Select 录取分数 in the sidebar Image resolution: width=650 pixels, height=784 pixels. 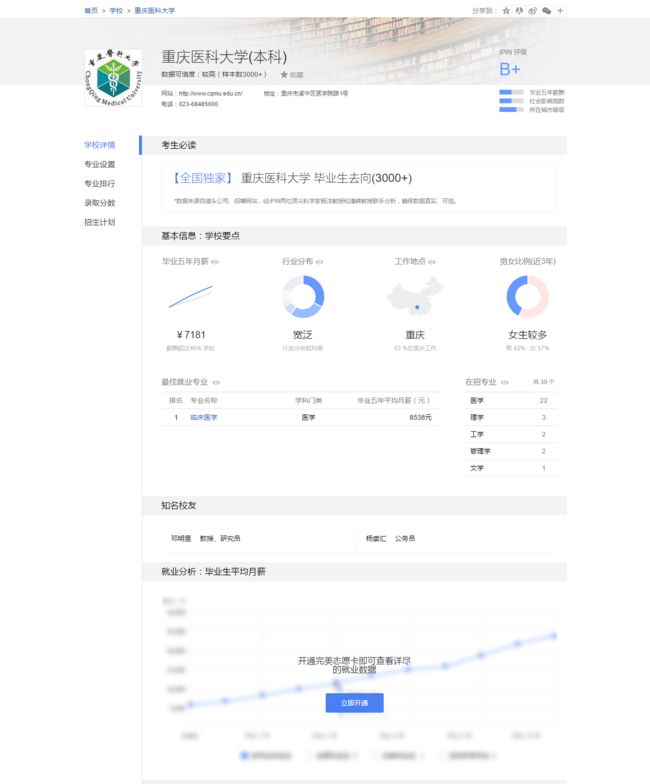100,203
